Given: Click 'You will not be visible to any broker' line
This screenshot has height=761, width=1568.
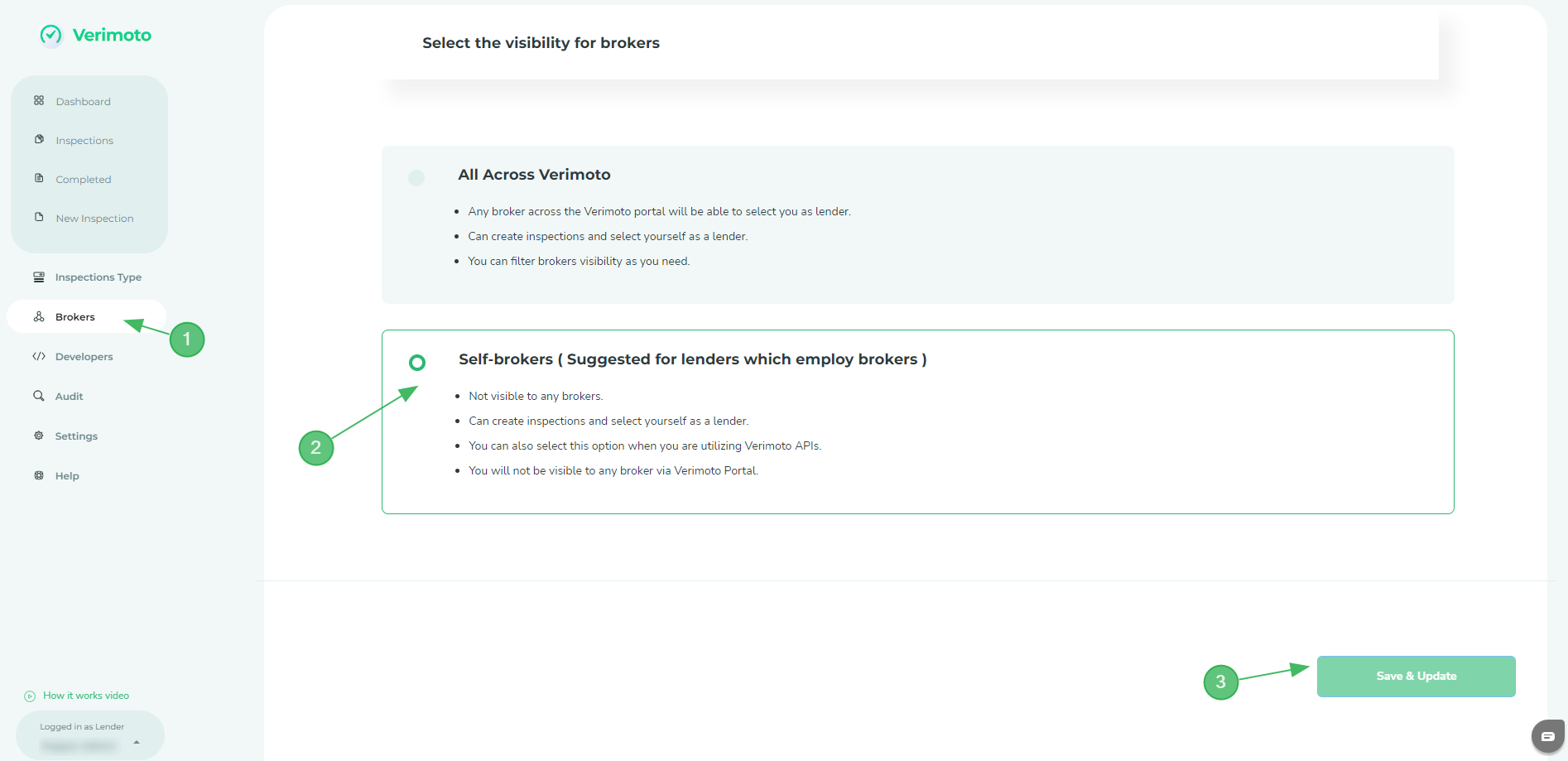Looking at the screenshot, I should pos(613,471).
